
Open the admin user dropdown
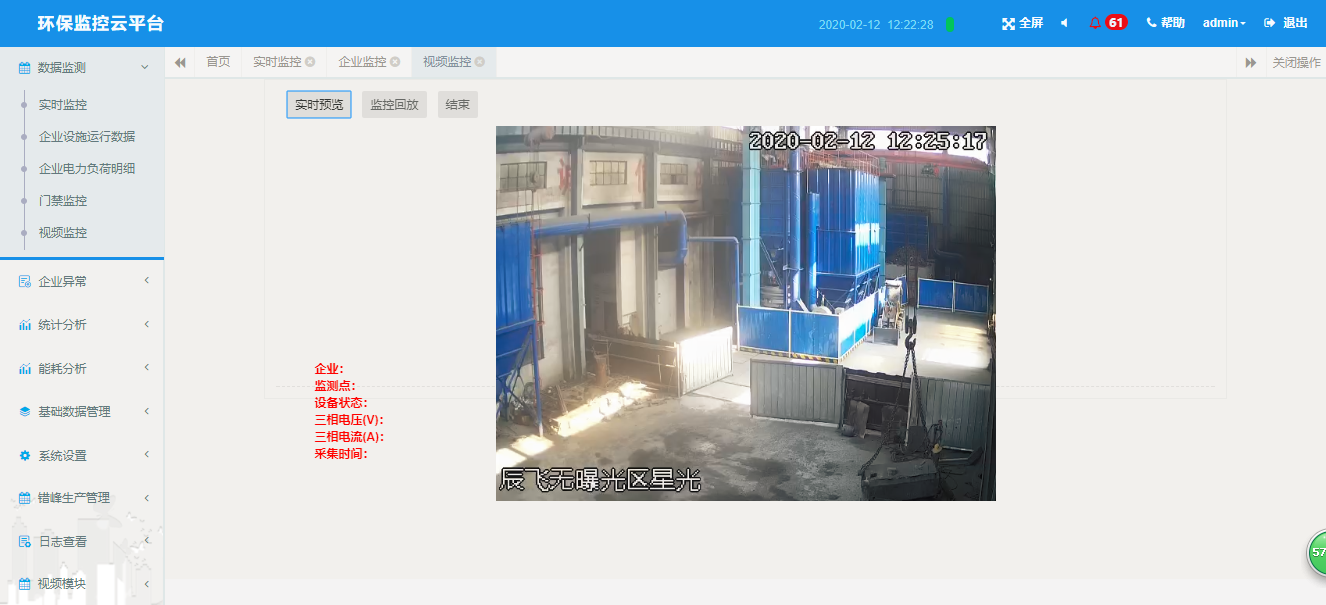1224,23
